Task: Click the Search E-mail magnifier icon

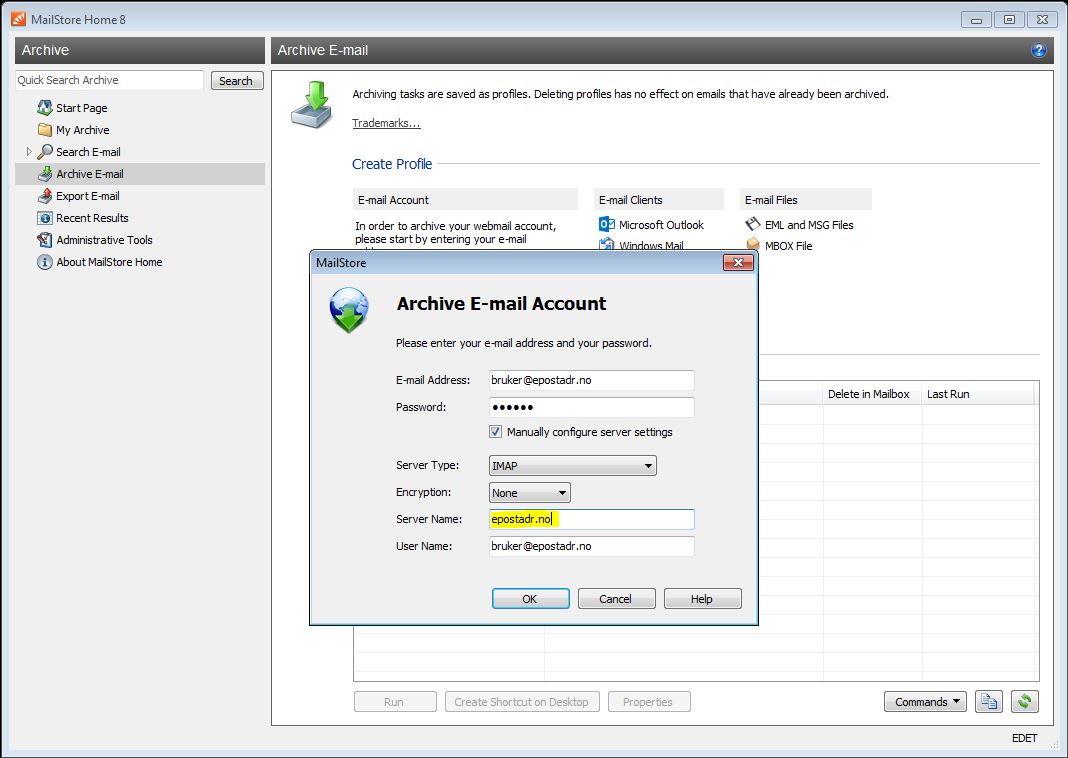Action: pos(45,151)
